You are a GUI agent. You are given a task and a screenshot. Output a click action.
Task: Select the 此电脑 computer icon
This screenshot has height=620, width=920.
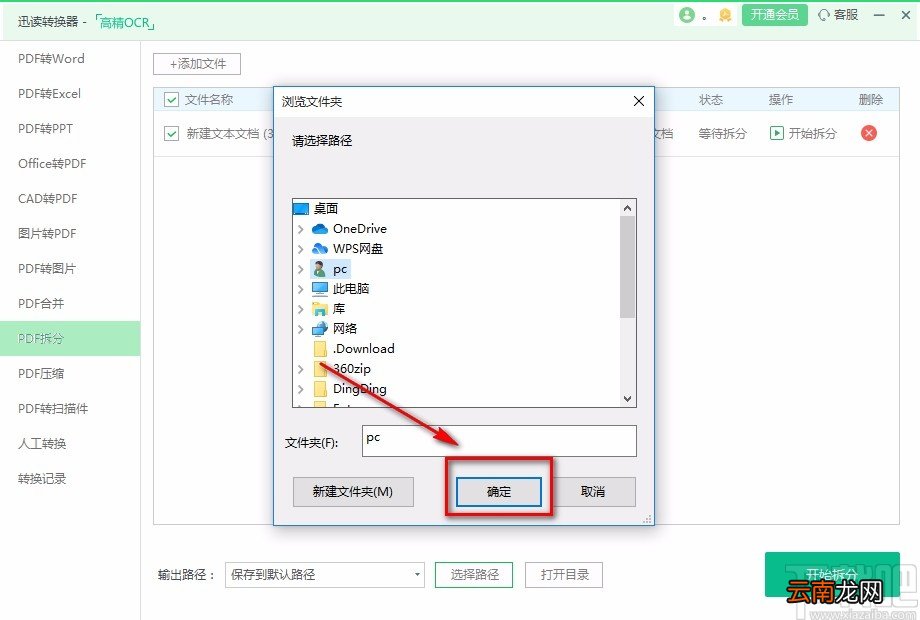click(320, 289)
